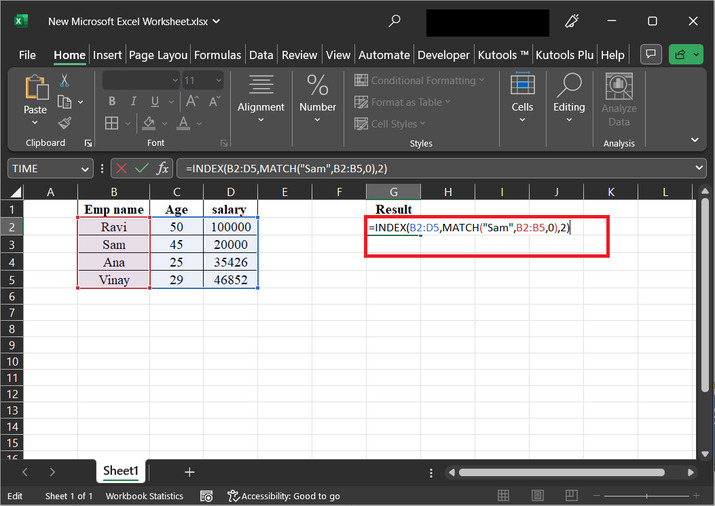Add a new sheet with plus icon

click(189, 471)
